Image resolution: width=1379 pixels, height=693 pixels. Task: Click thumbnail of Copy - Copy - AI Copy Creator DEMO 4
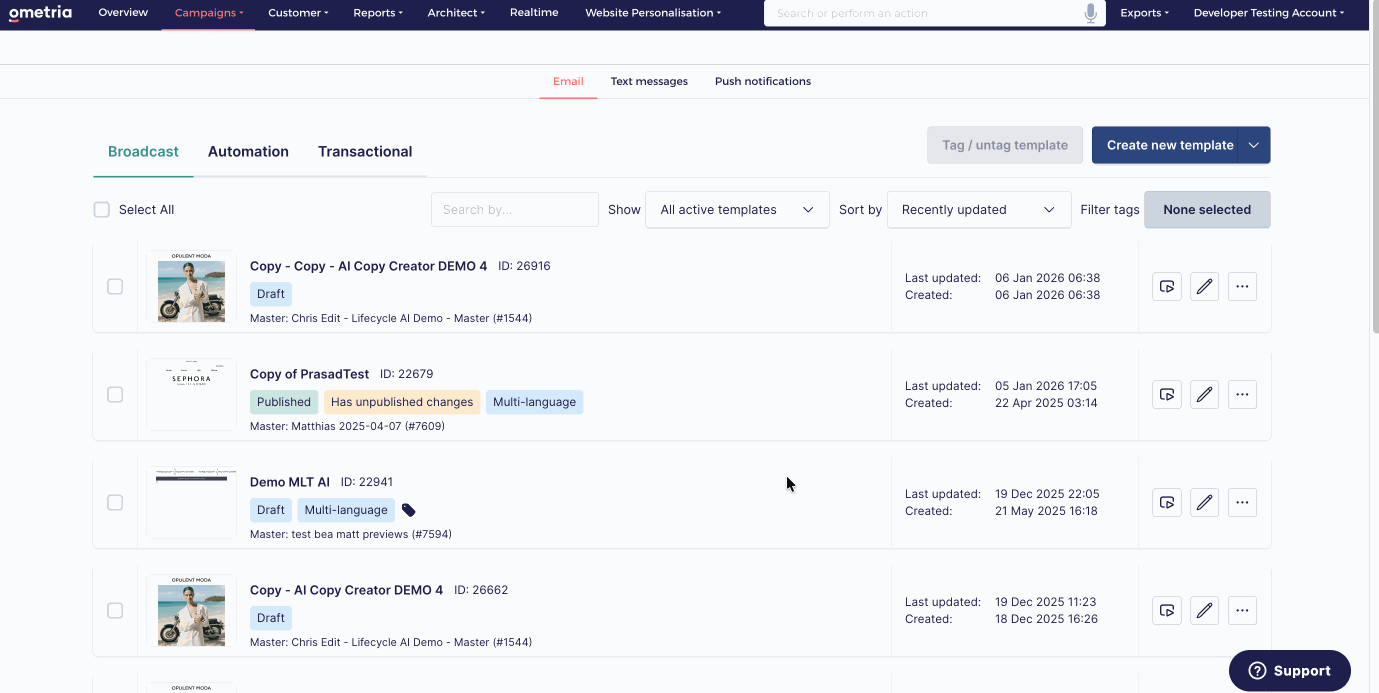tap(191, 286)
